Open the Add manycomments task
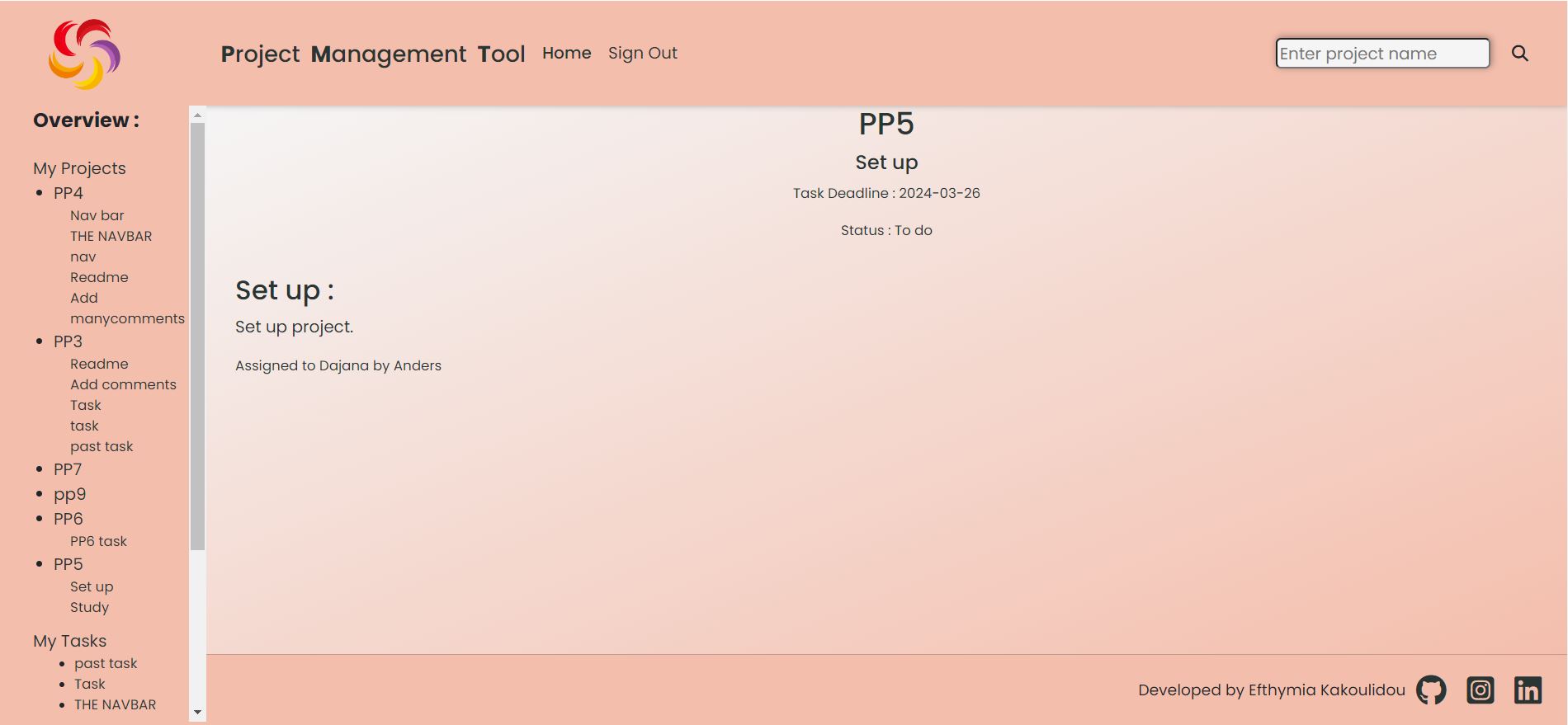The image size is (1568, 725). [x=127, y=308]
